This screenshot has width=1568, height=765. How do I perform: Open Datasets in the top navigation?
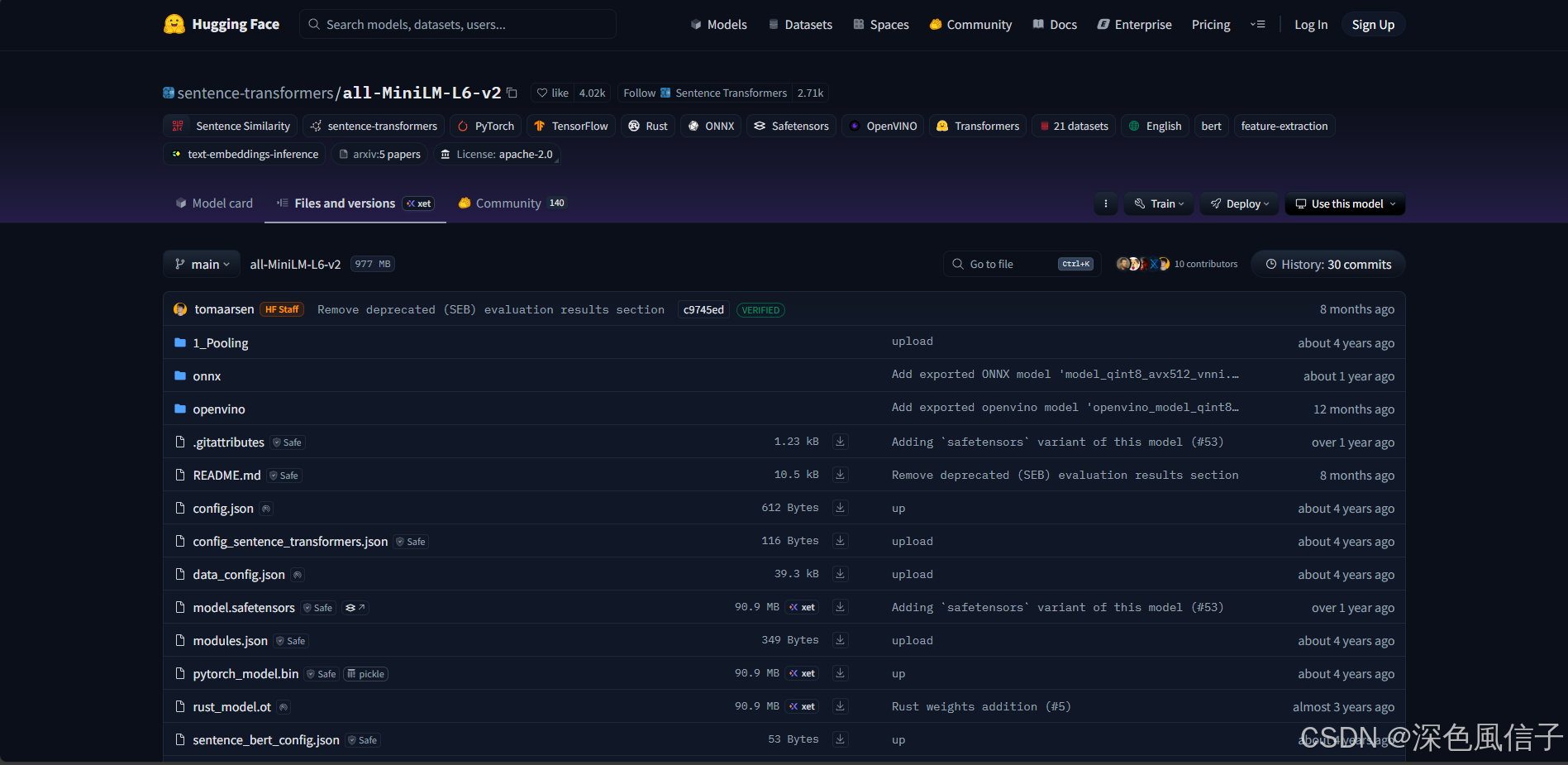pos(800,25)
